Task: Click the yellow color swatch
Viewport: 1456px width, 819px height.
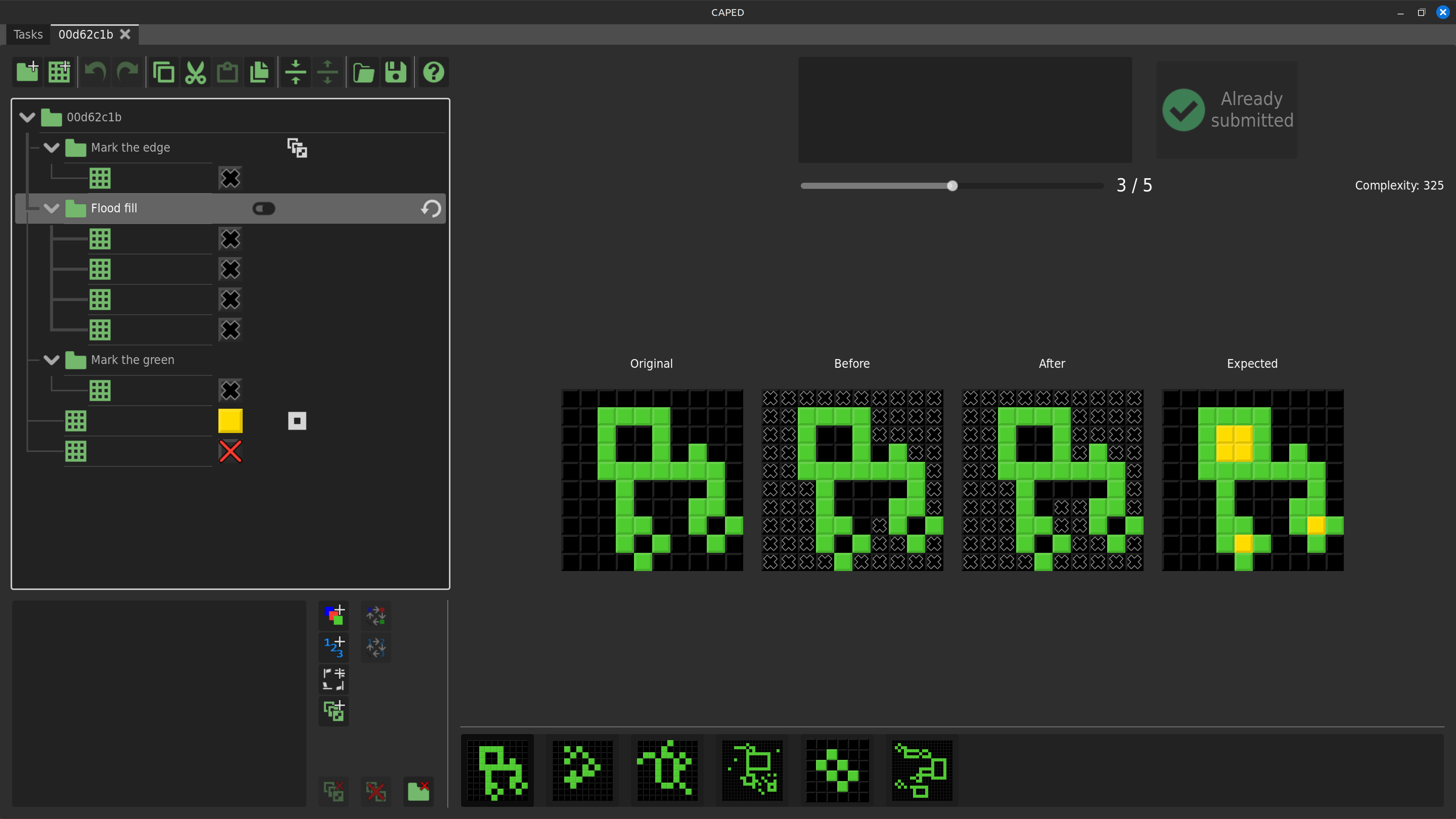Action: coord(230,421)
